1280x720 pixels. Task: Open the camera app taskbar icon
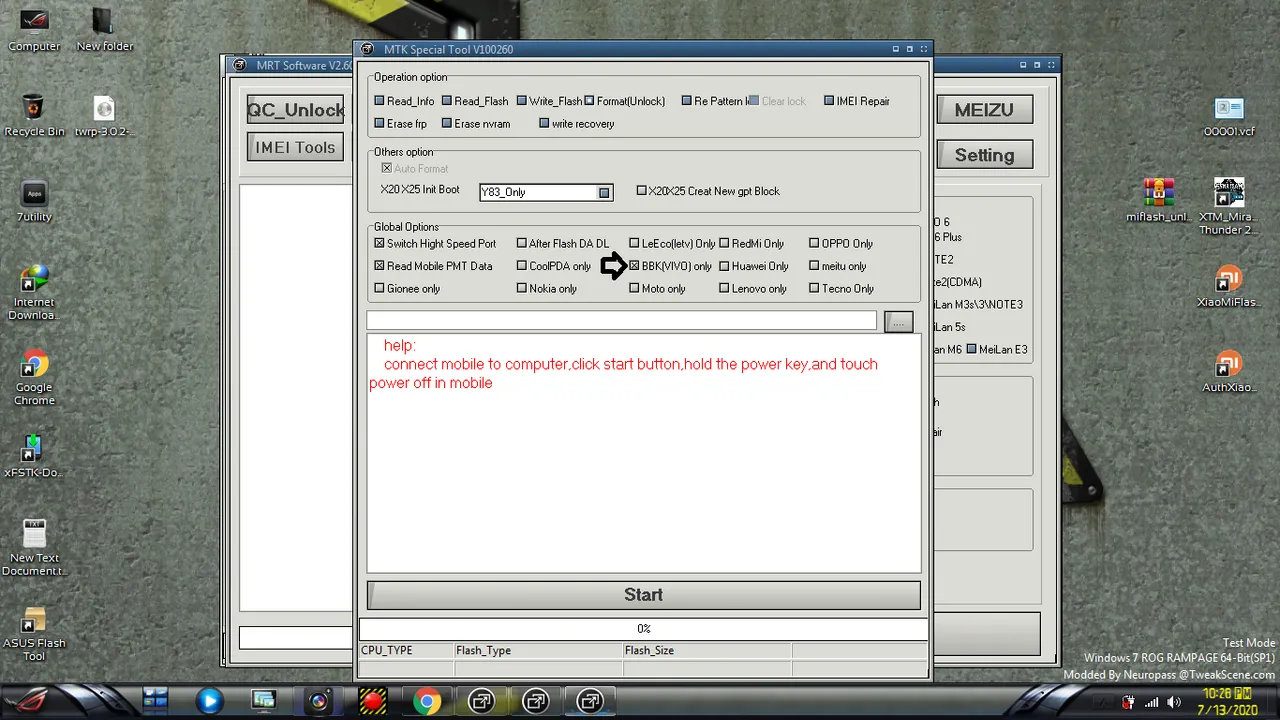click(x=318, y=701)
